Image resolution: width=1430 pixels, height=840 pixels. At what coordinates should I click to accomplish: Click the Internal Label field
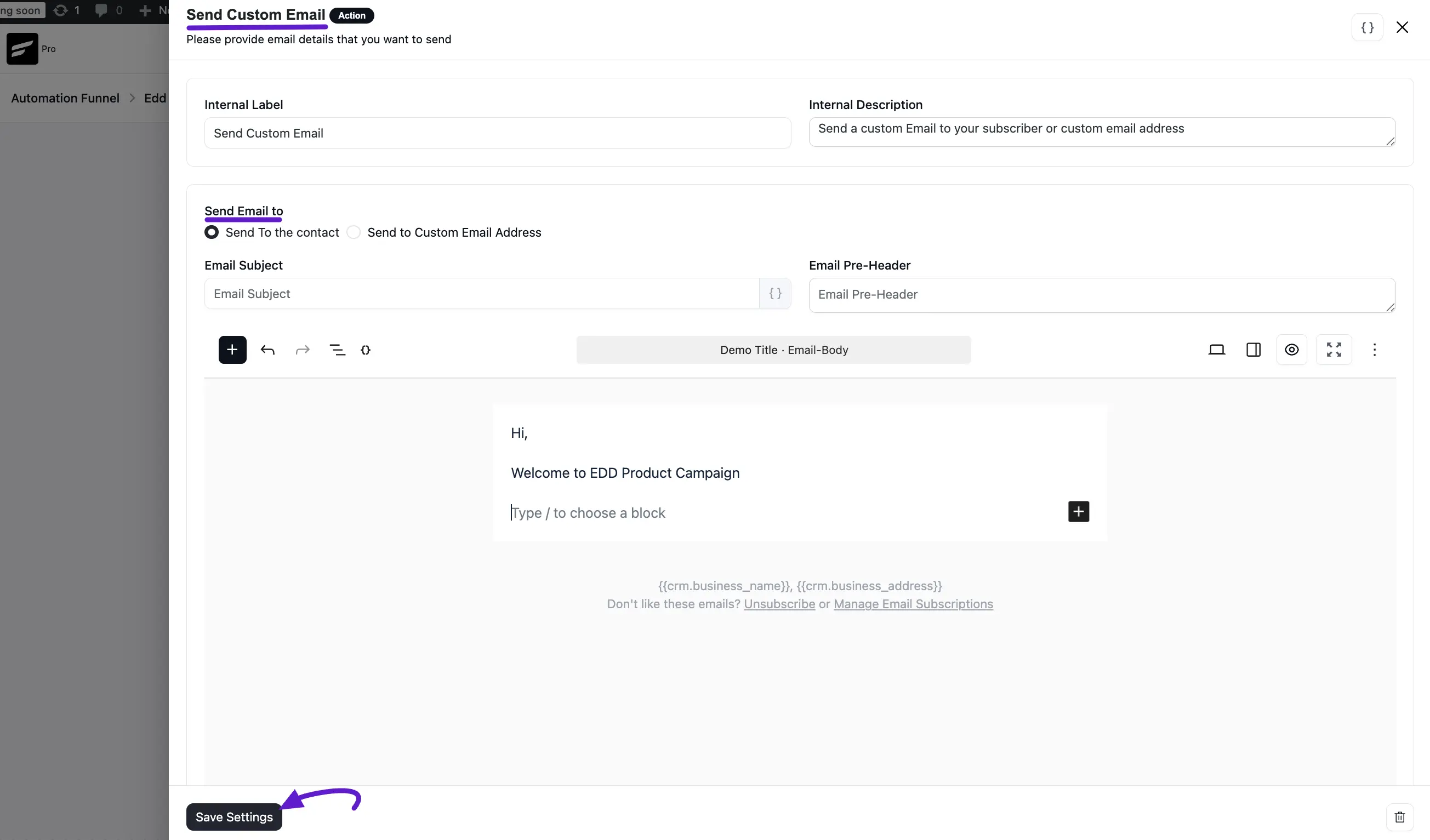498,133
